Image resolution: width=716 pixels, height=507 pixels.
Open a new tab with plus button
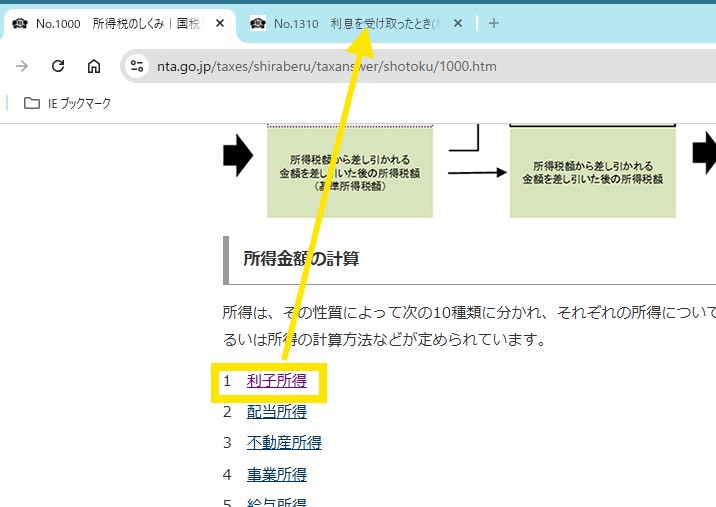pyautogui.click(x=493, y=23)
